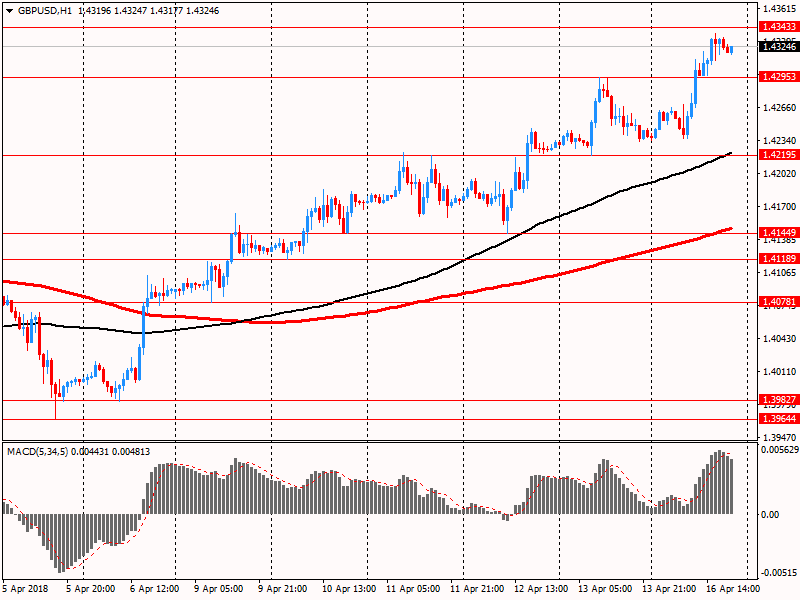Select the 1.39827 level label
800x600 pixels.
pyautogui.click(x=779, y=399)
